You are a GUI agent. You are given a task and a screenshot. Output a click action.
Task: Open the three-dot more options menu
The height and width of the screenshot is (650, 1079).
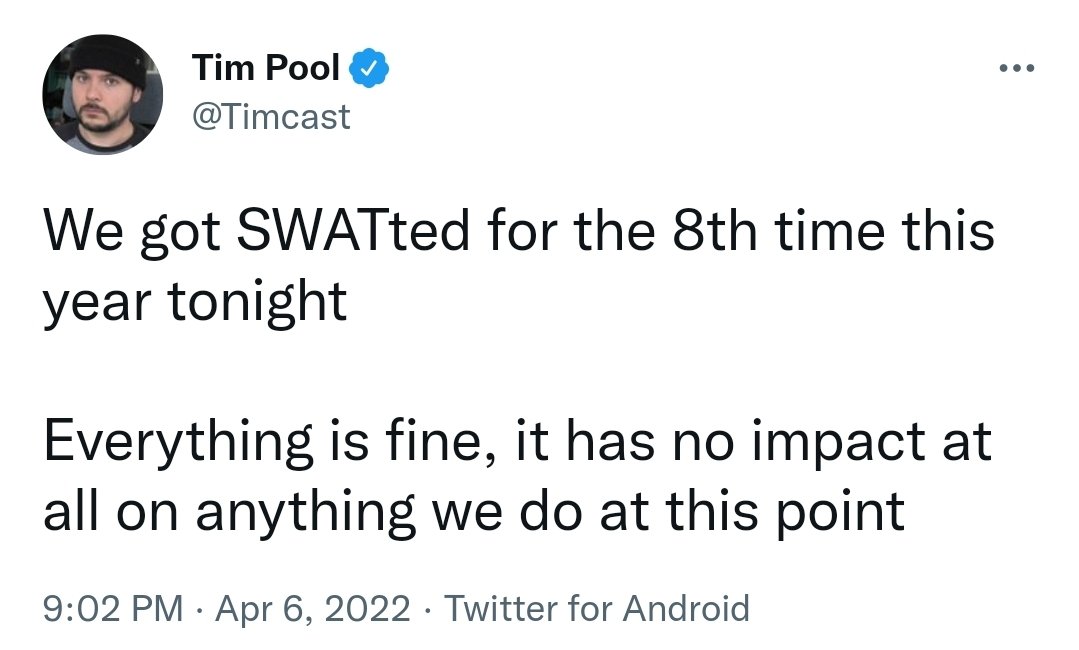1016,68
